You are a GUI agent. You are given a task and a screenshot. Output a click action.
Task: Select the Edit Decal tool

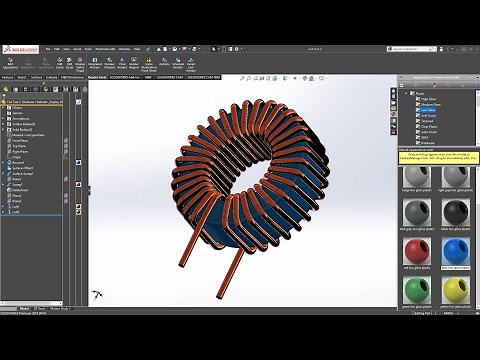tap(69, 63)
